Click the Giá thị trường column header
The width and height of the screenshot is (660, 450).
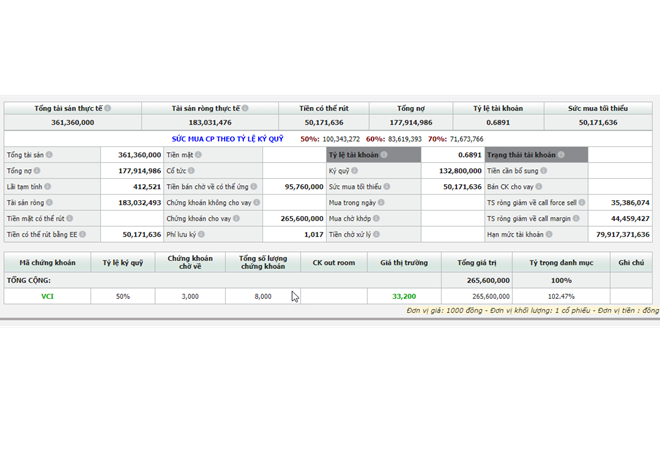(404, 263)
